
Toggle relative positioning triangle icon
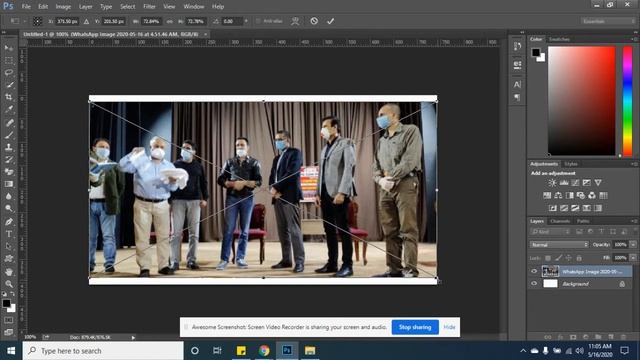pyautogui.click(x=86, y=21)
